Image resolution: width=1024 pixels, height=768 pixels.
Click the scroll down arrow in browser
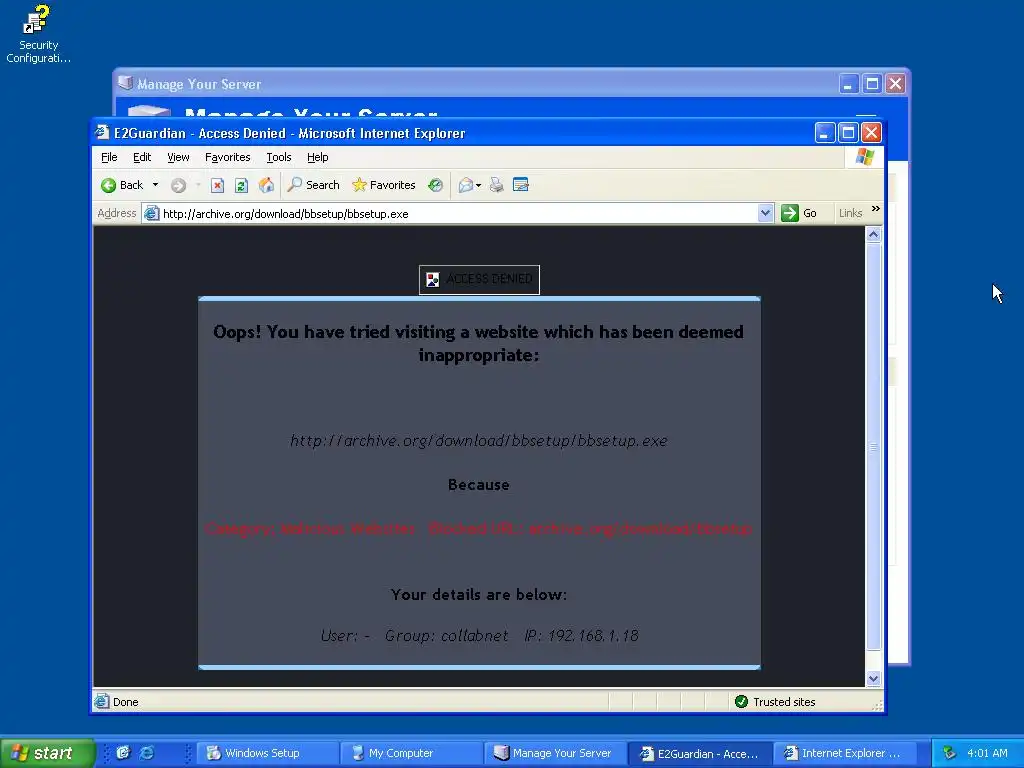873,679
